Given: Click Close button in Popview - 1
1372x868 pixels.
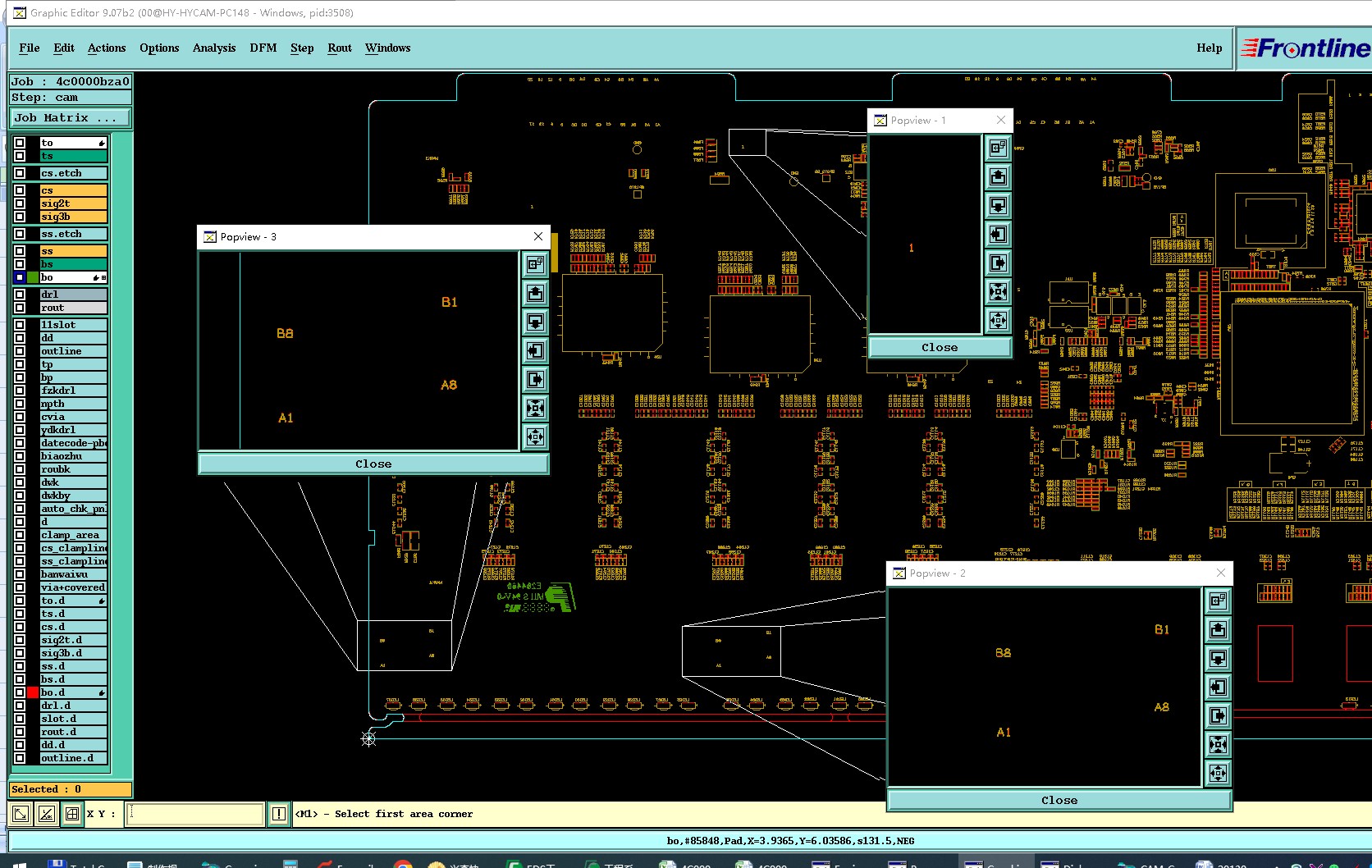Looking at the screenshot, I should click(x=940, y=347).
